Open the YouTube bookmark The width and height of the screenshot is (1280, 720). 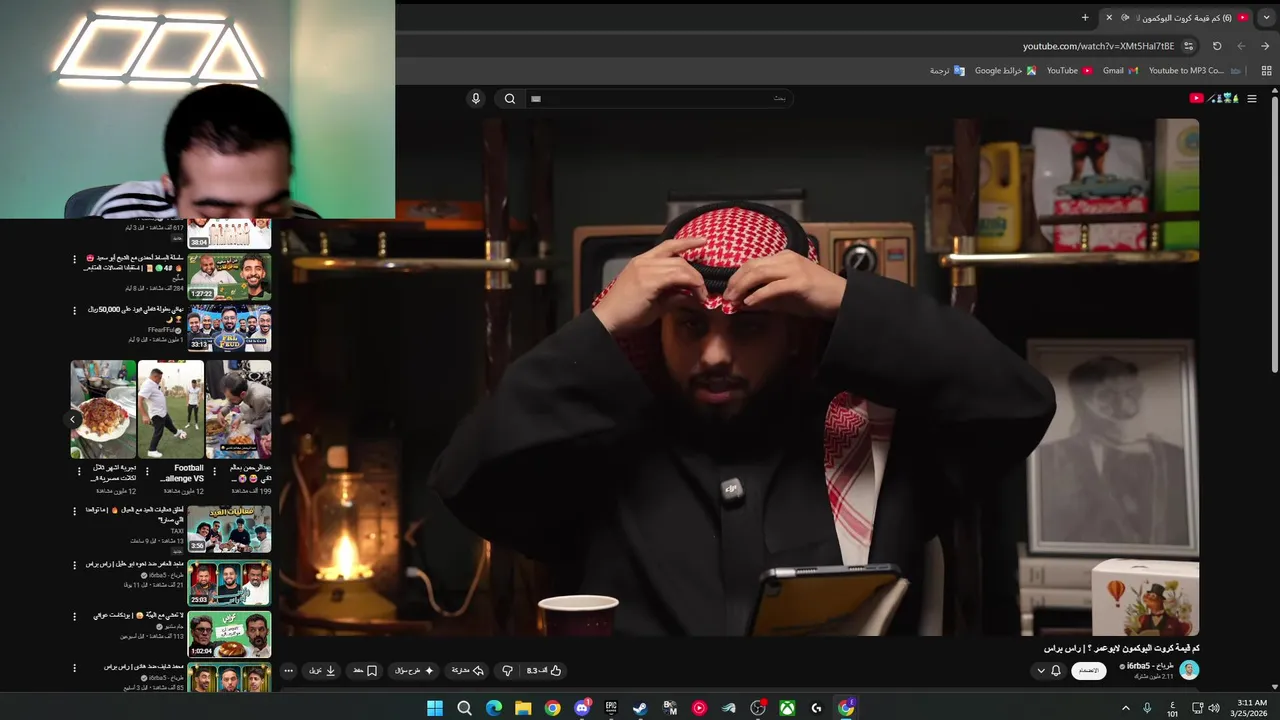[1070, 71]
